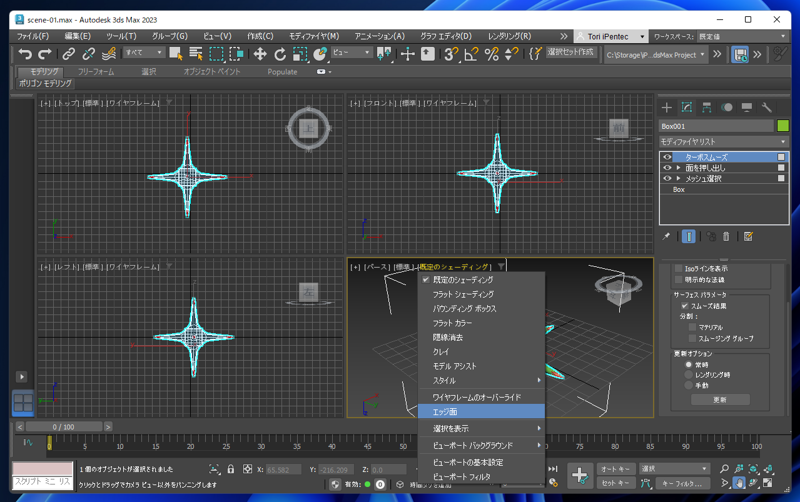Expand the メッシュ選択 modifier arrow

679,179
